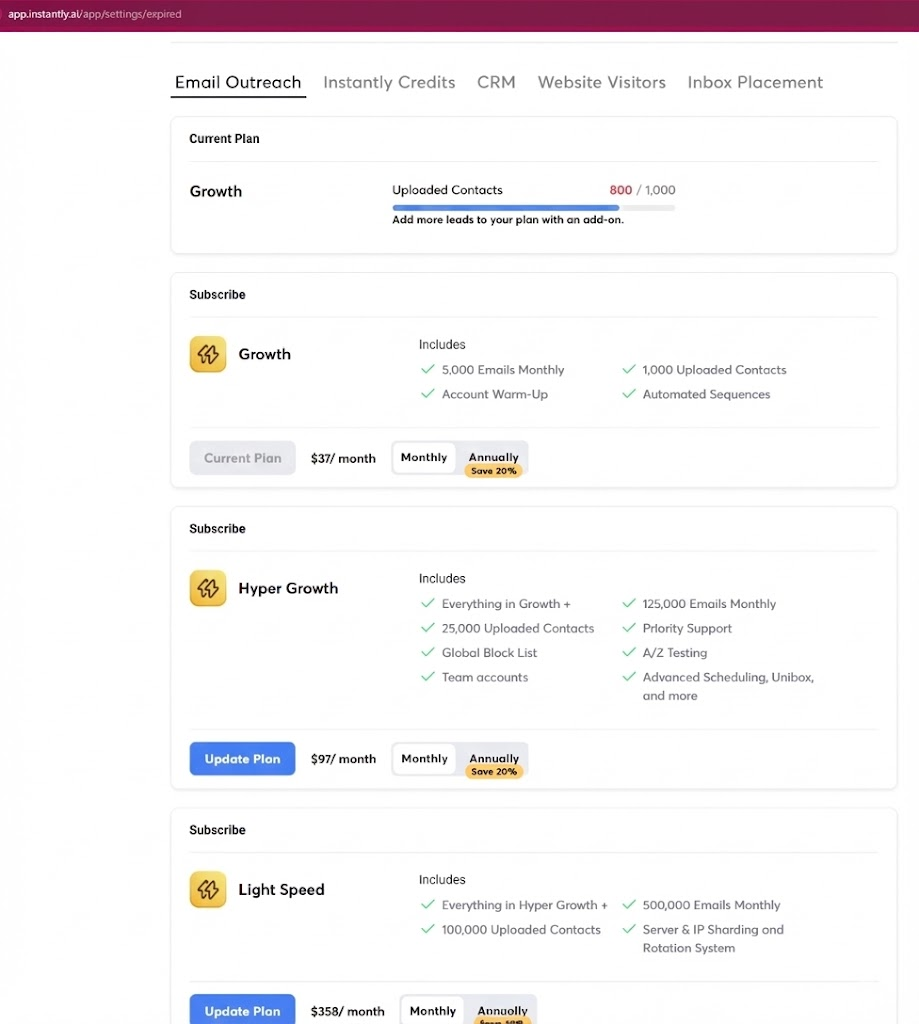919x1024 pixels.
Task: Click the Light Speed plan lightning icon
Action: [208, 889]
